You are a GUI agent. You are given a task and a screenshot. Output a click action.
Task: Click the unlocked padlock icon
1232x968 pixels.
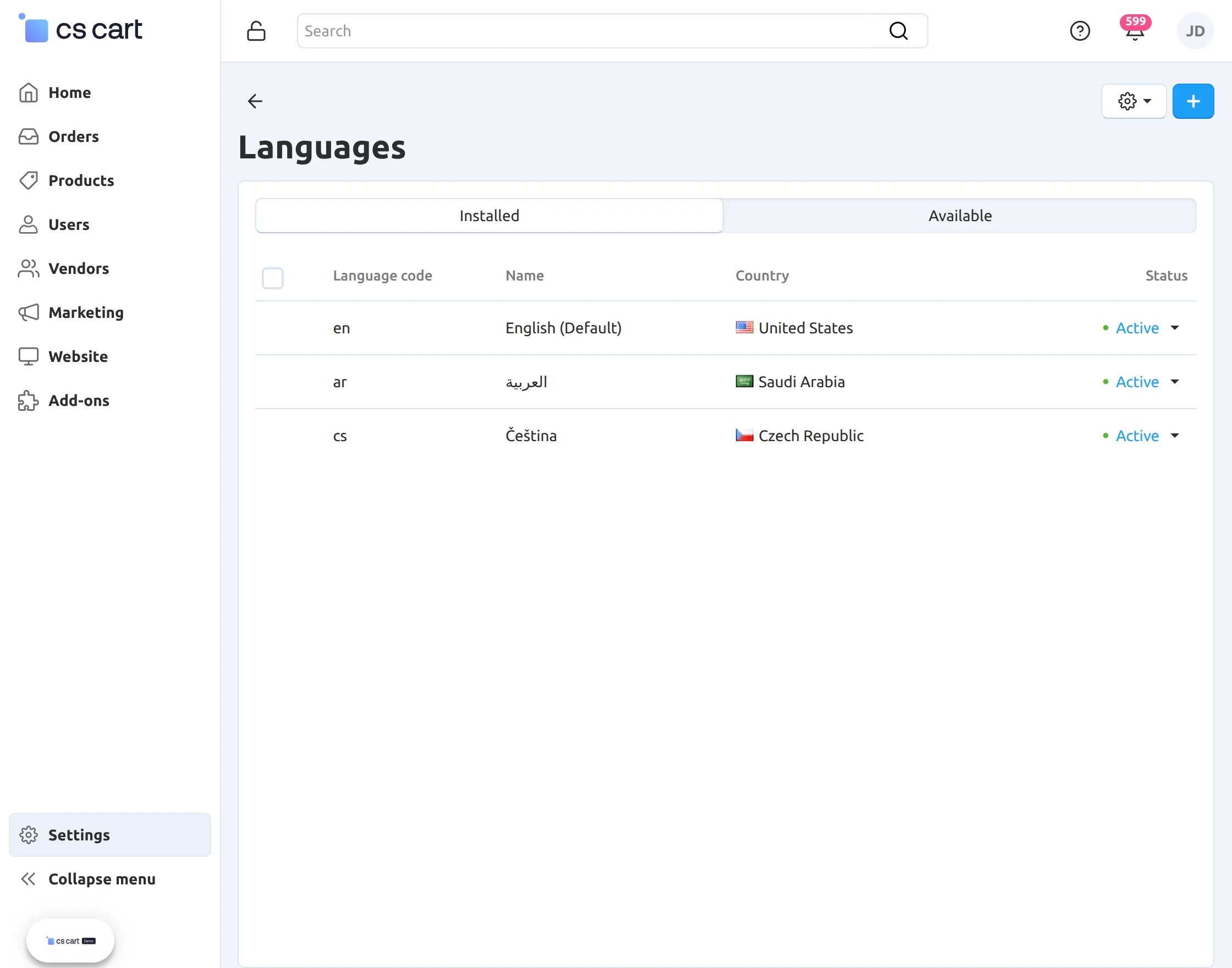click(x=256, y=31)
